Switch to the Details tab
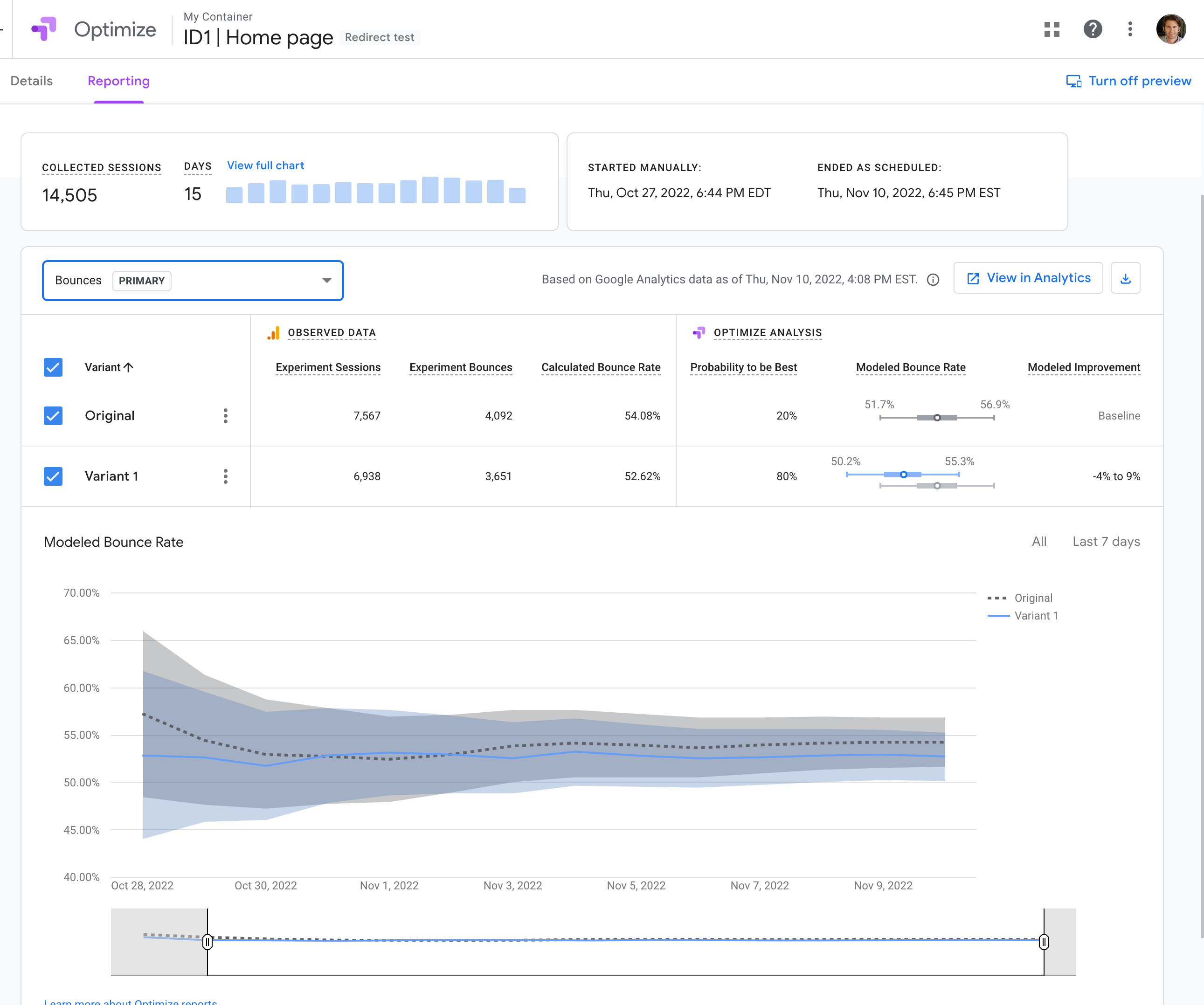 [x=32, y=82]
